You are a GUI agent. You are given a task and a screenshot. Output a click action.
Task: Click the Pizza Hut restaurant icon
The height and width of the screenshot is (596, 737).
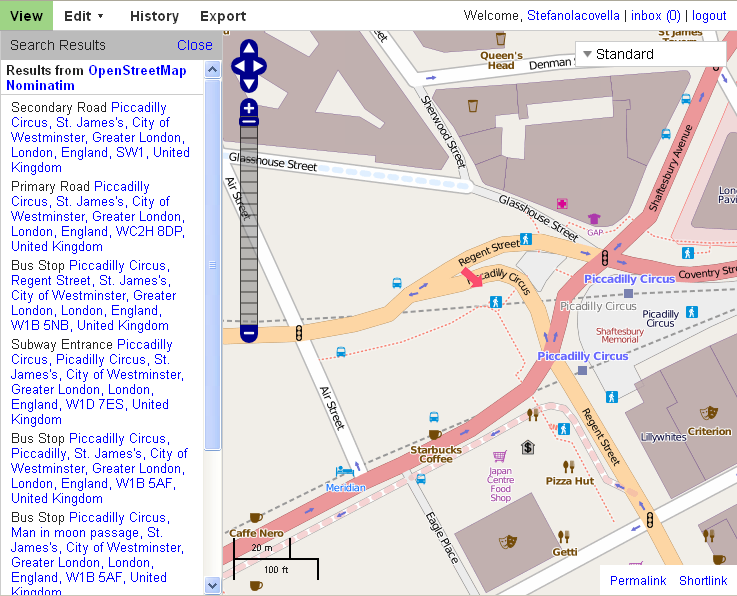569,466
